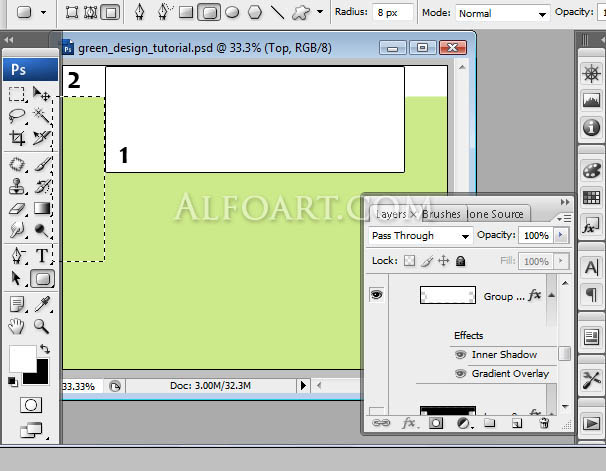Switch to the Clone Source tab
The image size is (606, 471).
pos(495,214)
